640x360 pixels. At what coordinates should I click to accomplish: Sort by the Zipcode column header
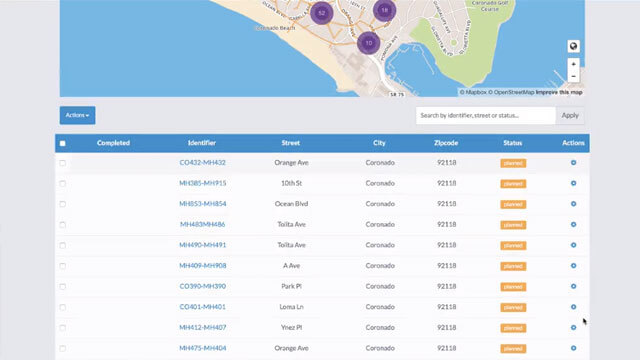(x=446, y=143)
